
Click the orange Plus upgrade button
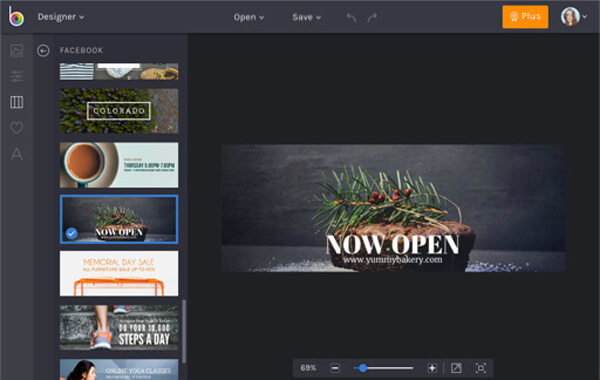(525, 16)
